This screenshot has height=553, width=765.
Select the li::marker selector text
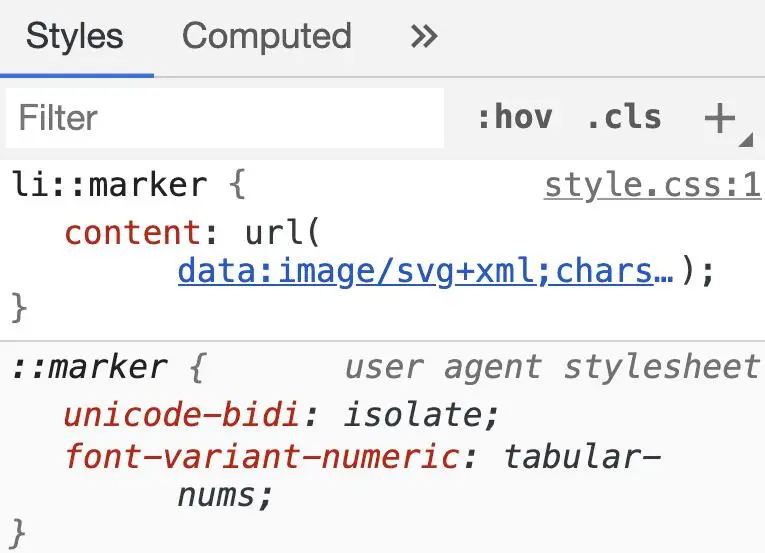pyautogui.click(x=110, y=186)
